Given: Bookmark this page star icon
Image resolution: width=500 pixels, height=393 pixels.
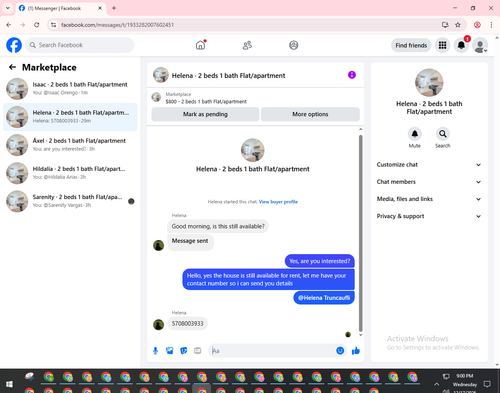Looking at the screenshot, I should (x=458, y=25).
